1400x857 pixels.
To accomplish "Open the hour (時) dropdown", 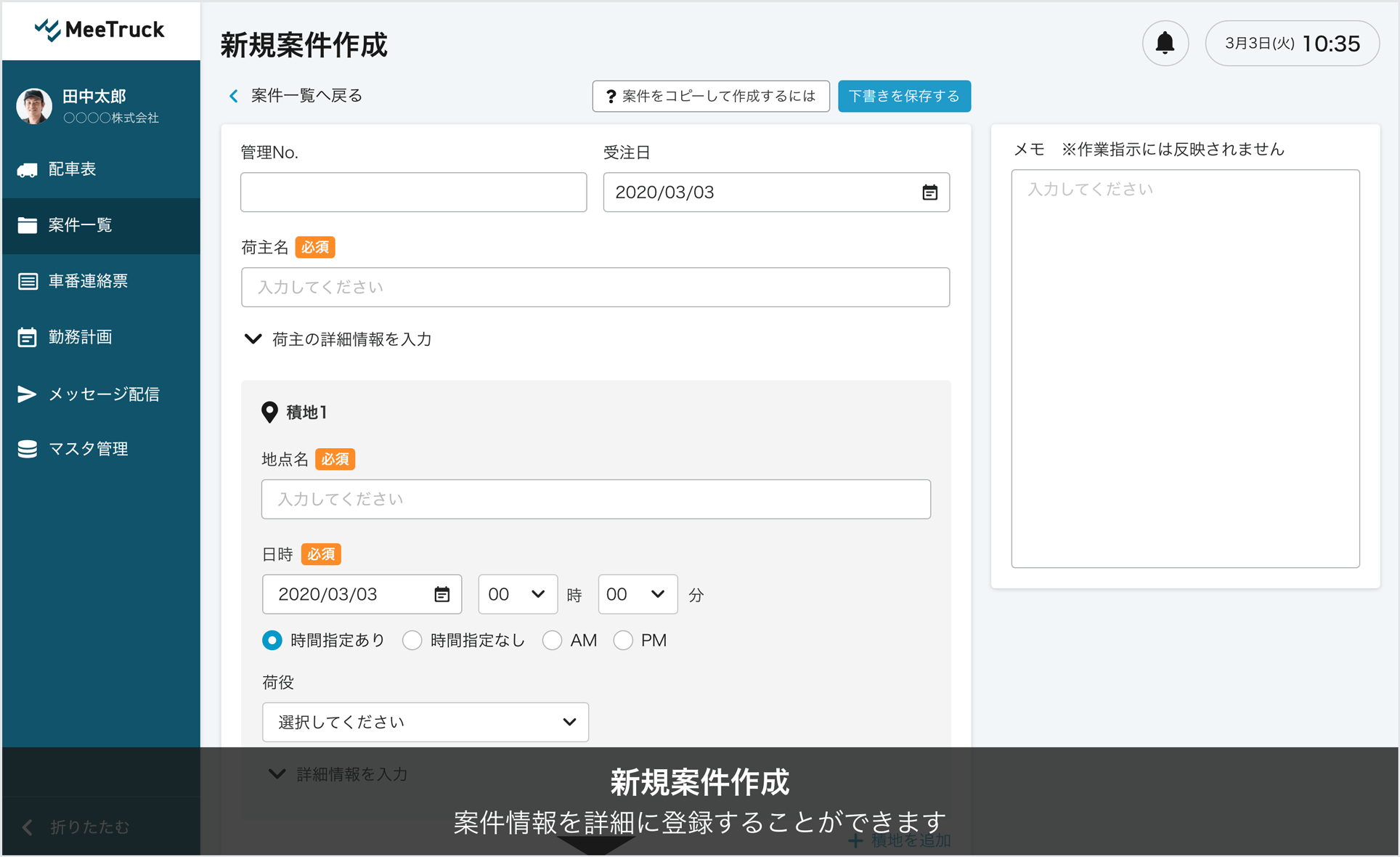I will (x=517, y=594).
